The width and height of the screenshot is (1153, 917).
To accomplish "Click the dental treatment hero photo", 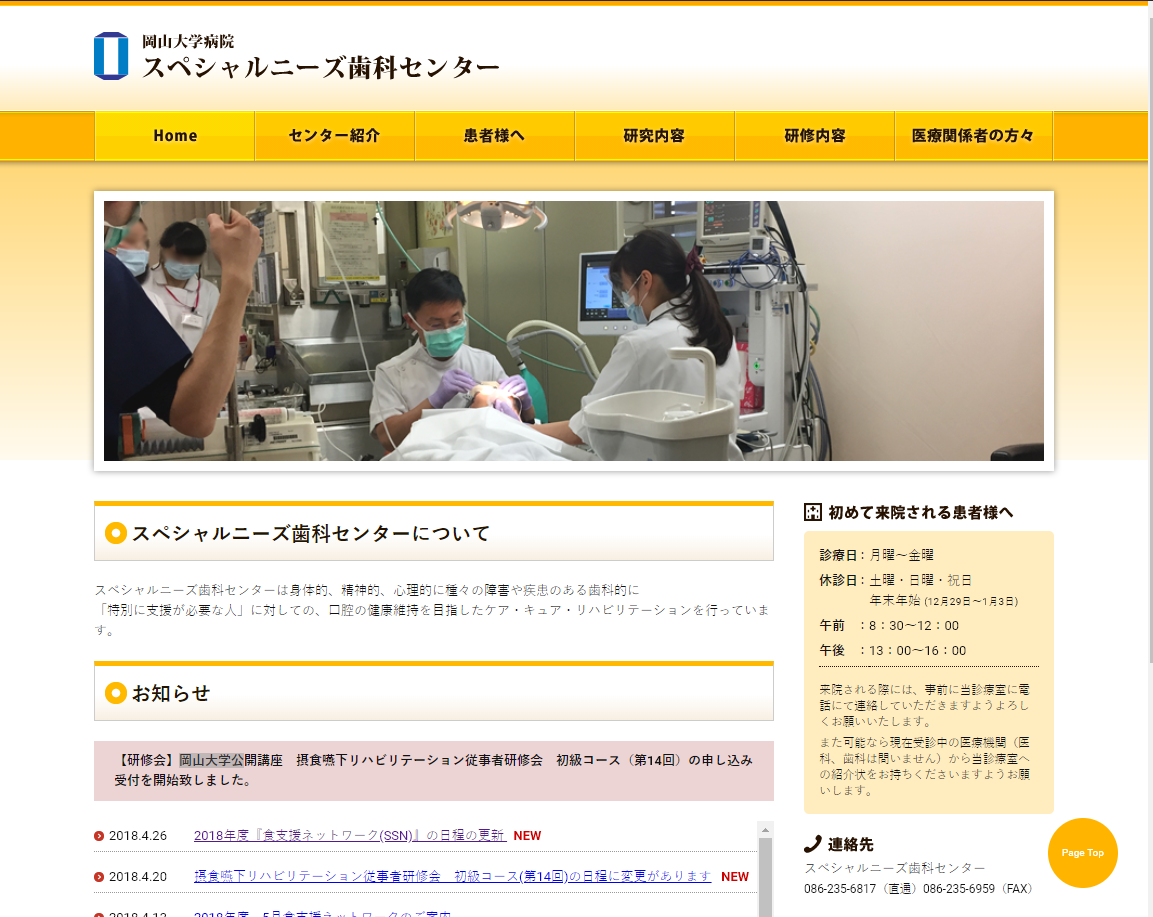I will pos(574,331).
